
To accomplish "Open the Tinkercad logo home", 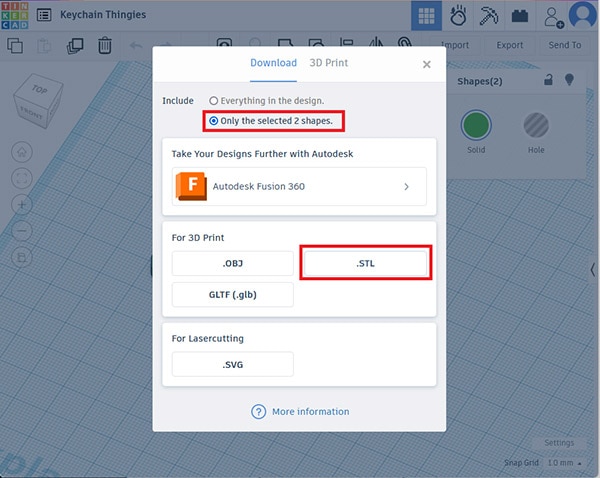I will (15, 15).
